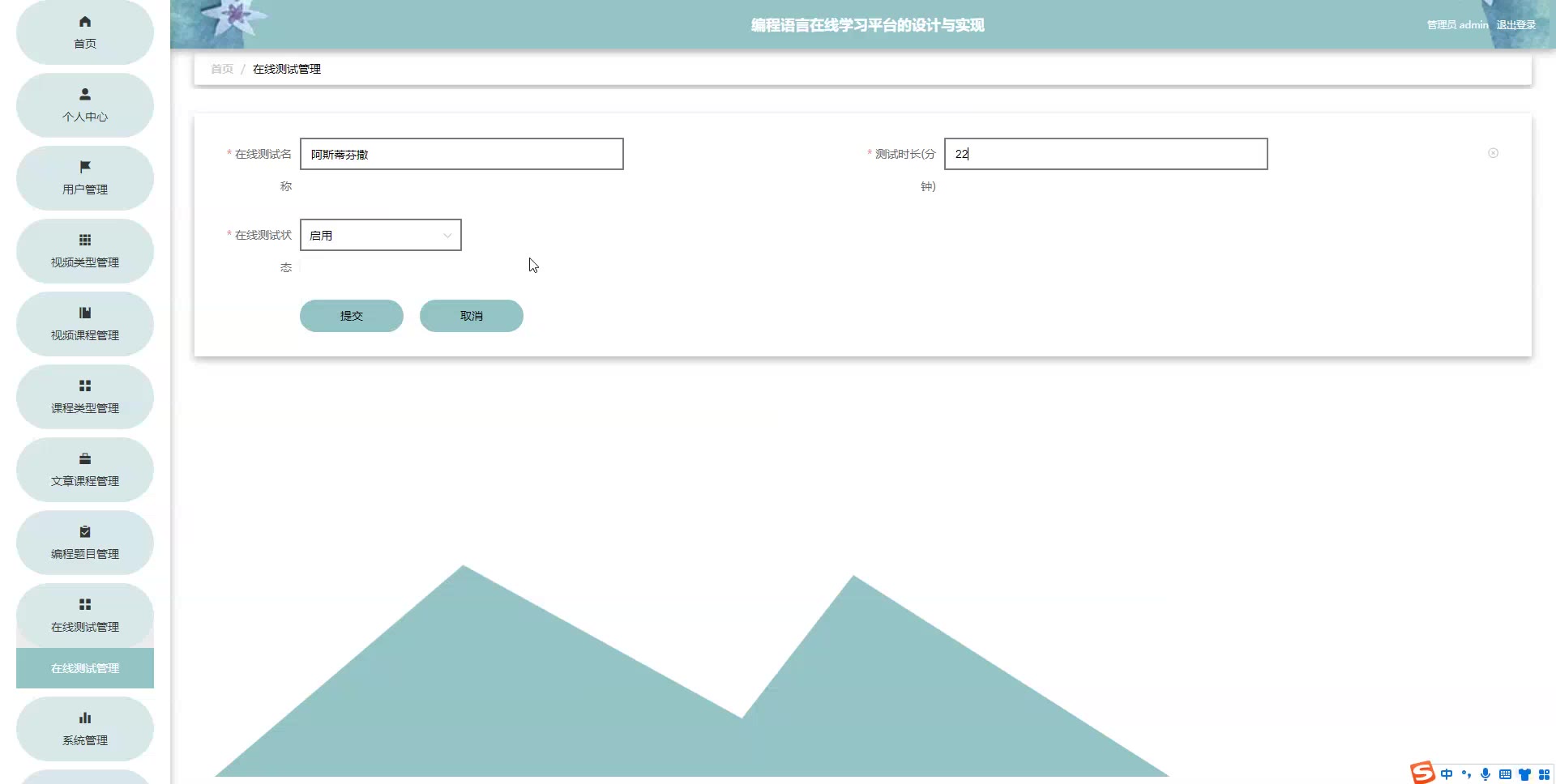Open the Sogou soft keyboard icon

pyautogui.click(x=1505, y=774)
